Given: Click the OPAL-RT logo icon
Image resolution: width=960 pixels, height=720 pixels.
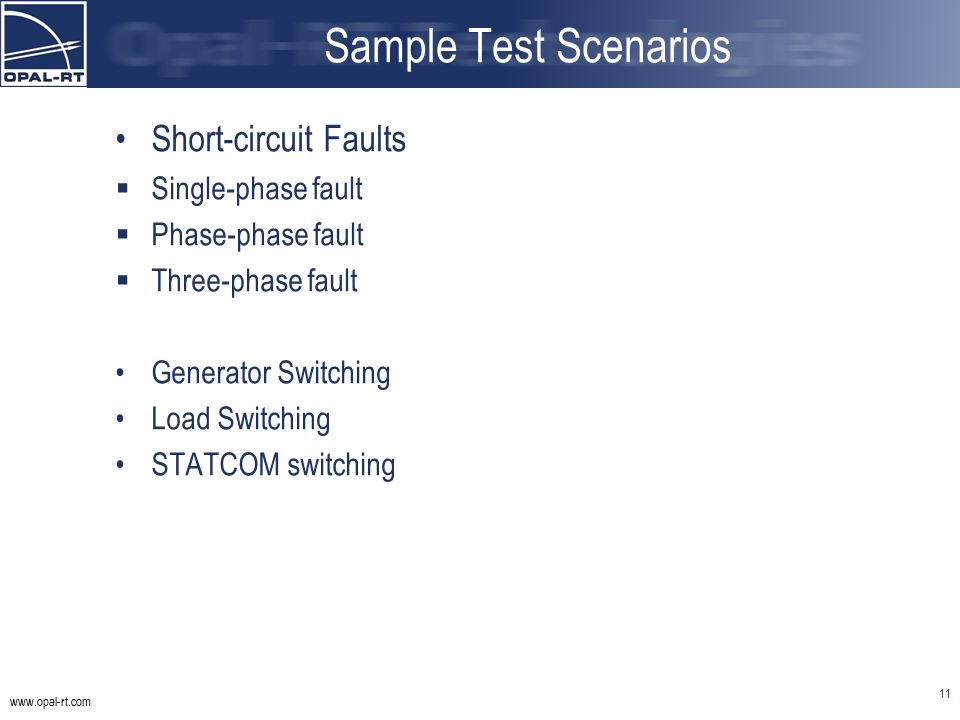Looking at the screenshot, I should tap(43, 43).
